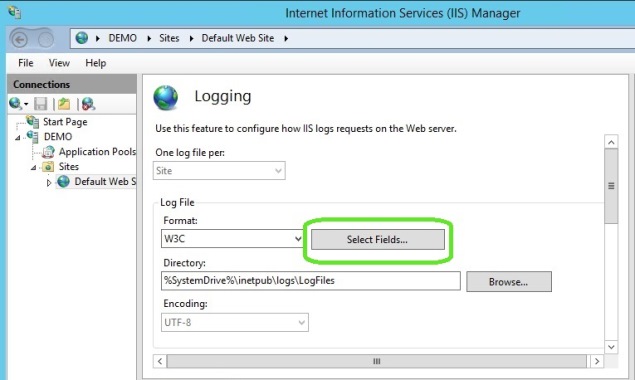
Task: Expand the Default Web Site tree node
Action: [x=49, y=183]
